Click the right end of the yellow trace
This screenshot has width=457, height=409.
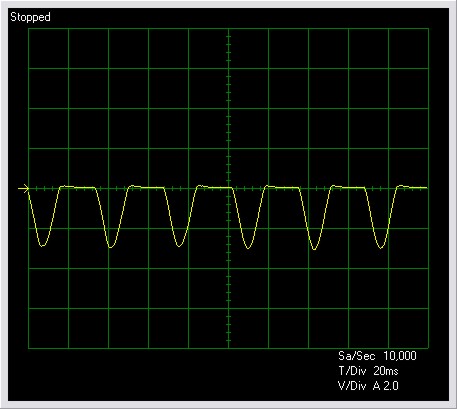click(426, 188)
